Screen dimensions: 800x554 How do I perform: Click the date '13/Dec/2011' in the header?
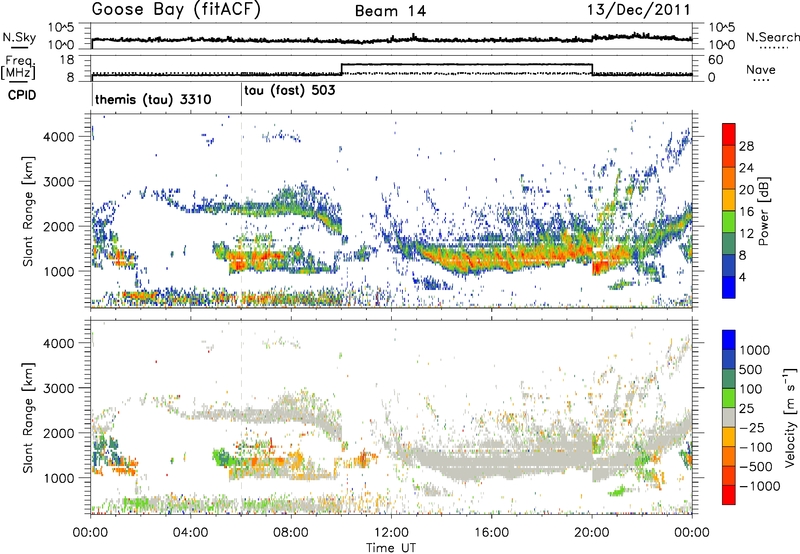(639, 9)
